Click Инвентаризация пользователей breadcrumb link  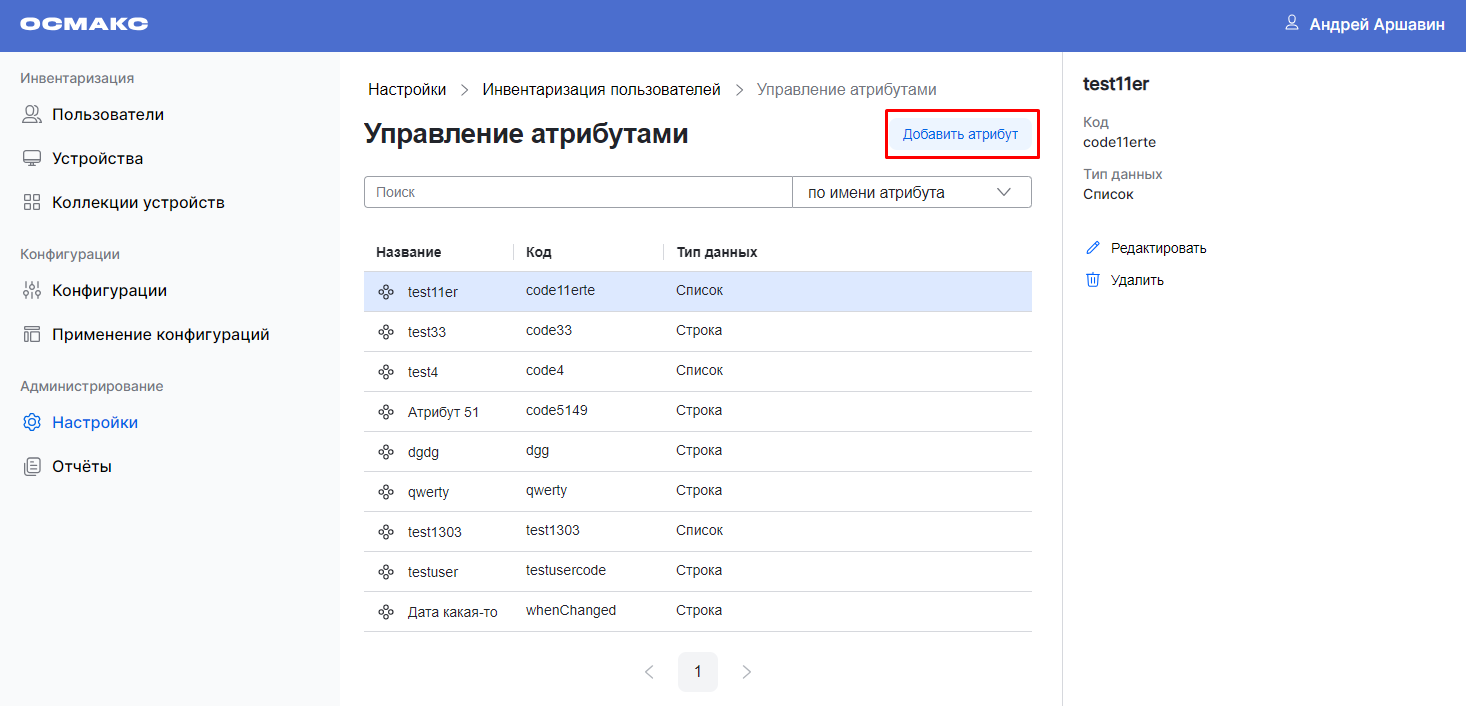tap(601, 90)
